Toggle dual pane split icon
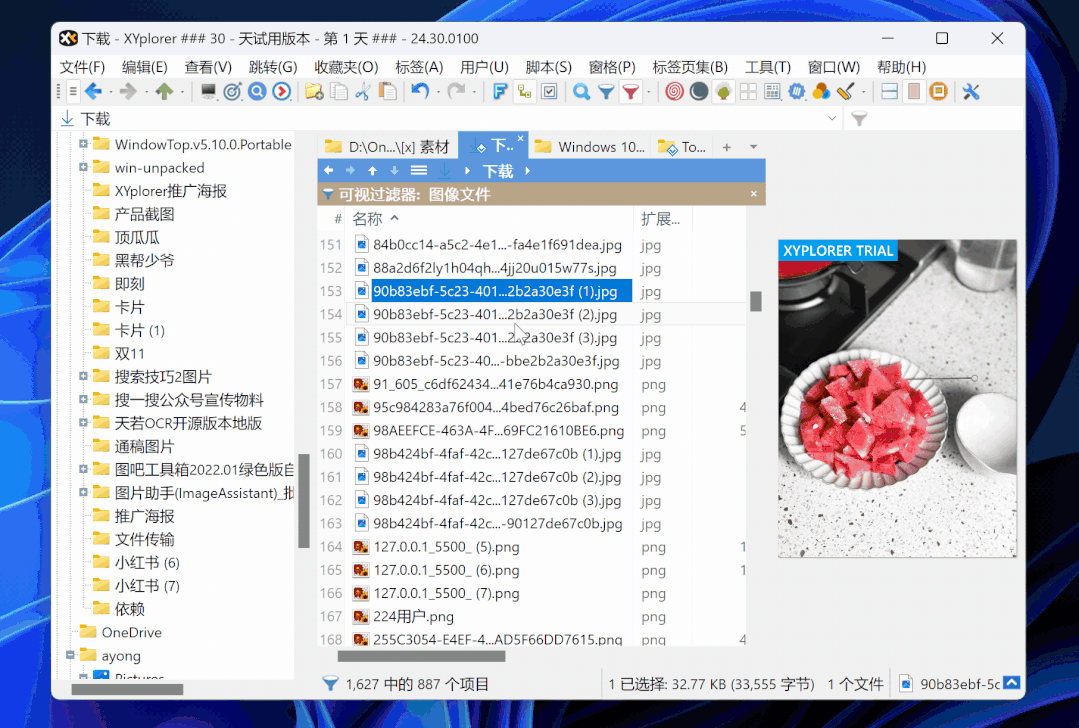The width and height of the screenshot is (1079, 728). (x=889, y=92)
